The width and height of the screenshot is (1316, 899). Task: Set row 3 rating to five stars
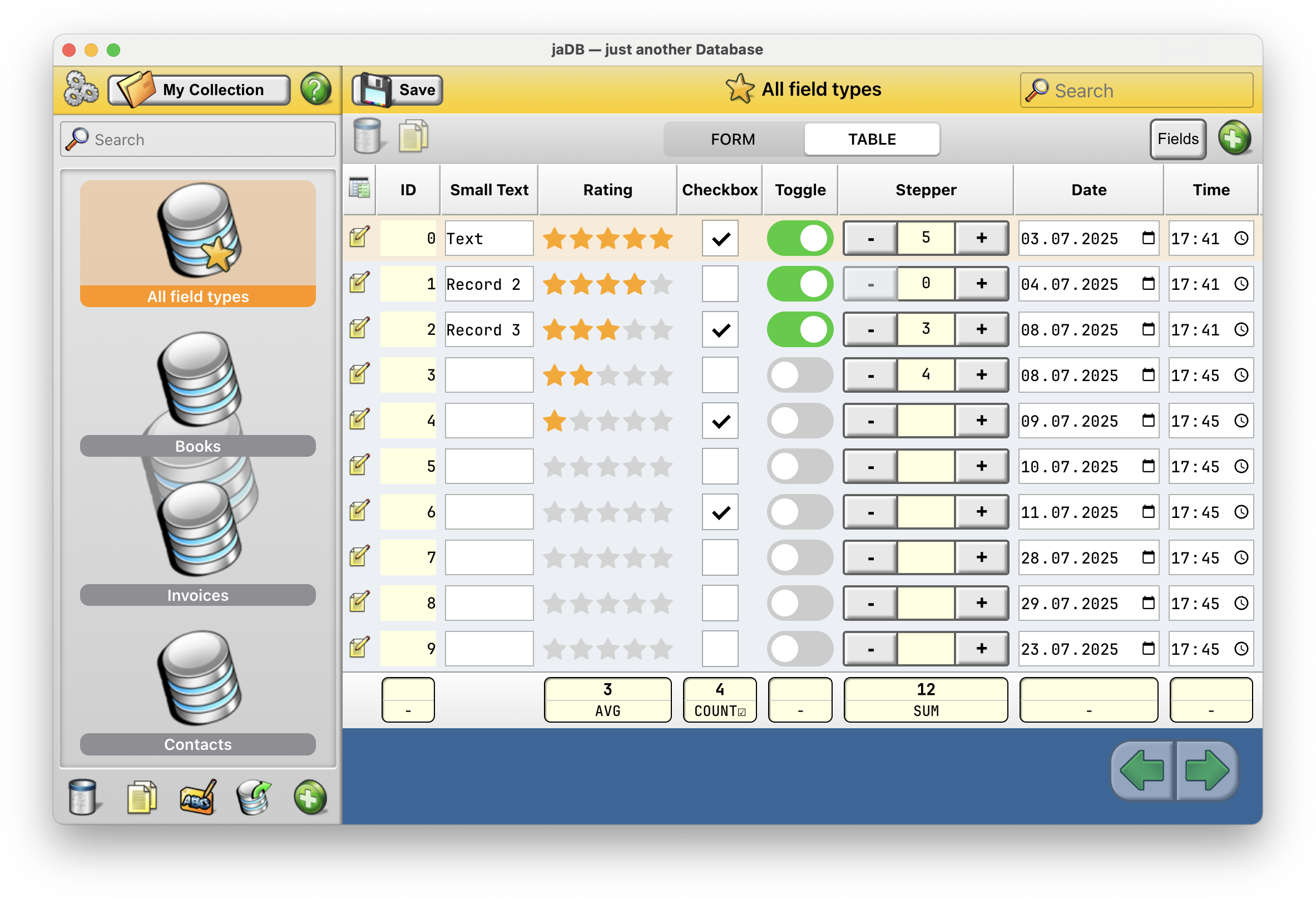[661, 375]
